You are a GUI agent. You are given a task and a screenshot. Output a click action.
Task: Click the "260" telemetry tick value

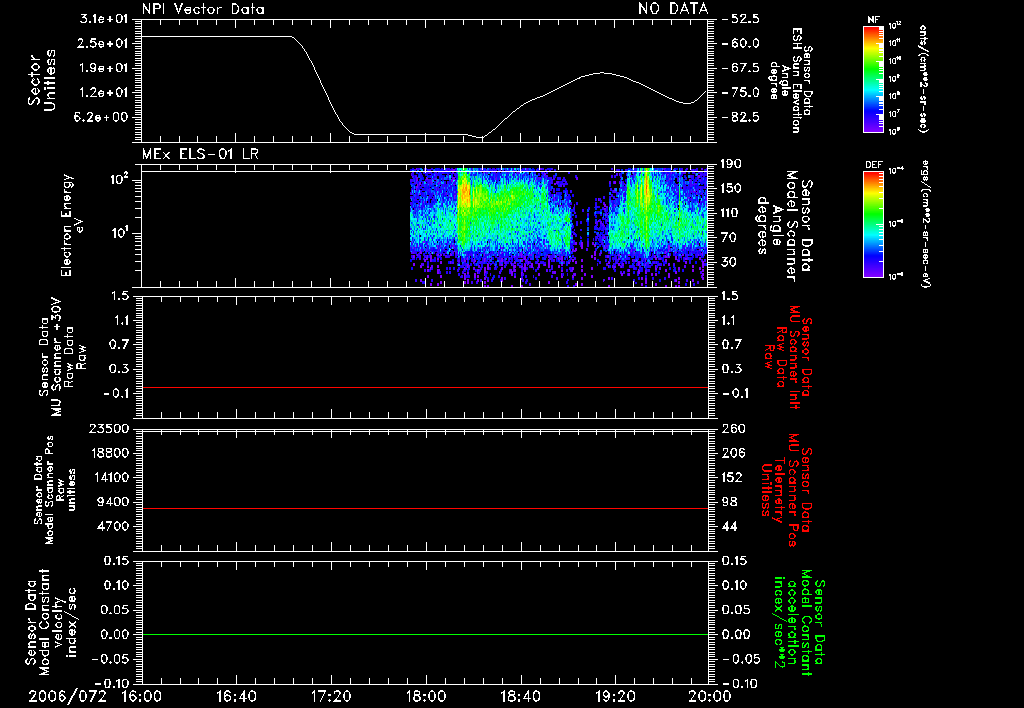tap(733, 429)
